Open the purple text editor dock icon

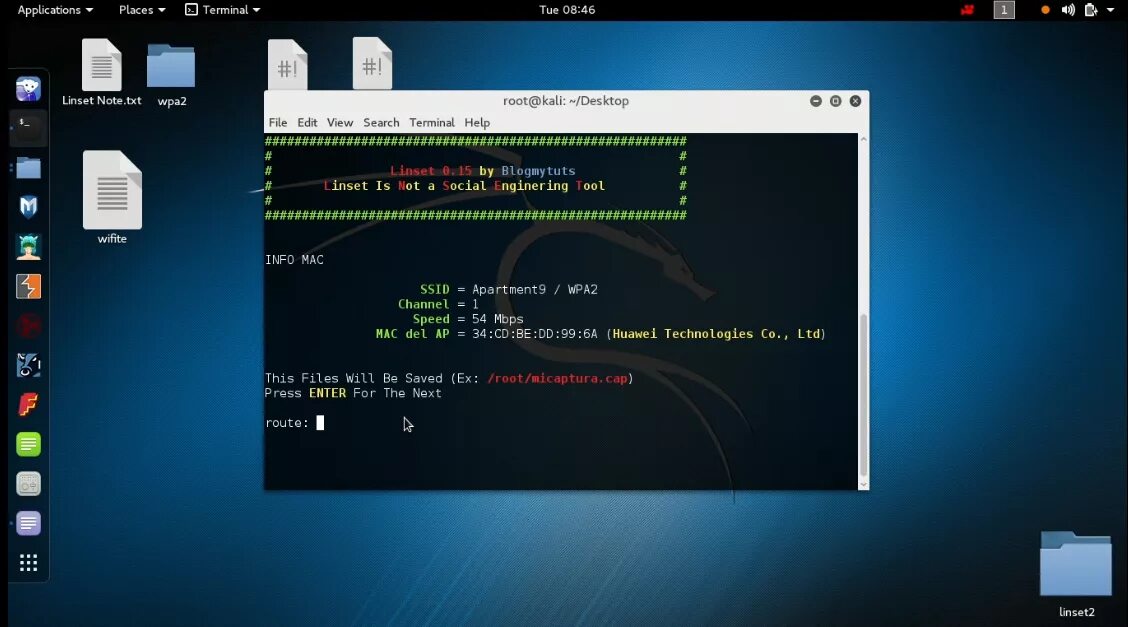pyautogui.click(x=28, y=523)
